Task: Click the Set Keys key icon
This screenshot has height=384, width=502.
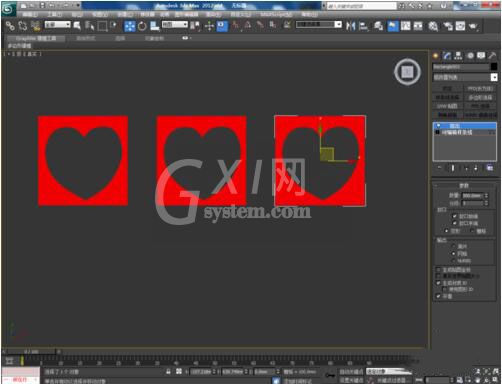Action: coord(330,375)
